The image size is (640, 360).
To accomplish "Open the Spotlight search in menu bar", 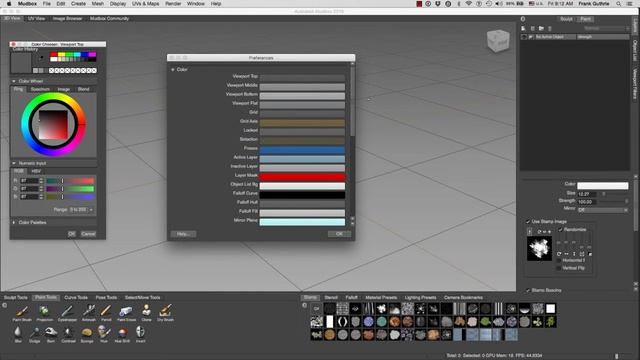I will (619, 4).
